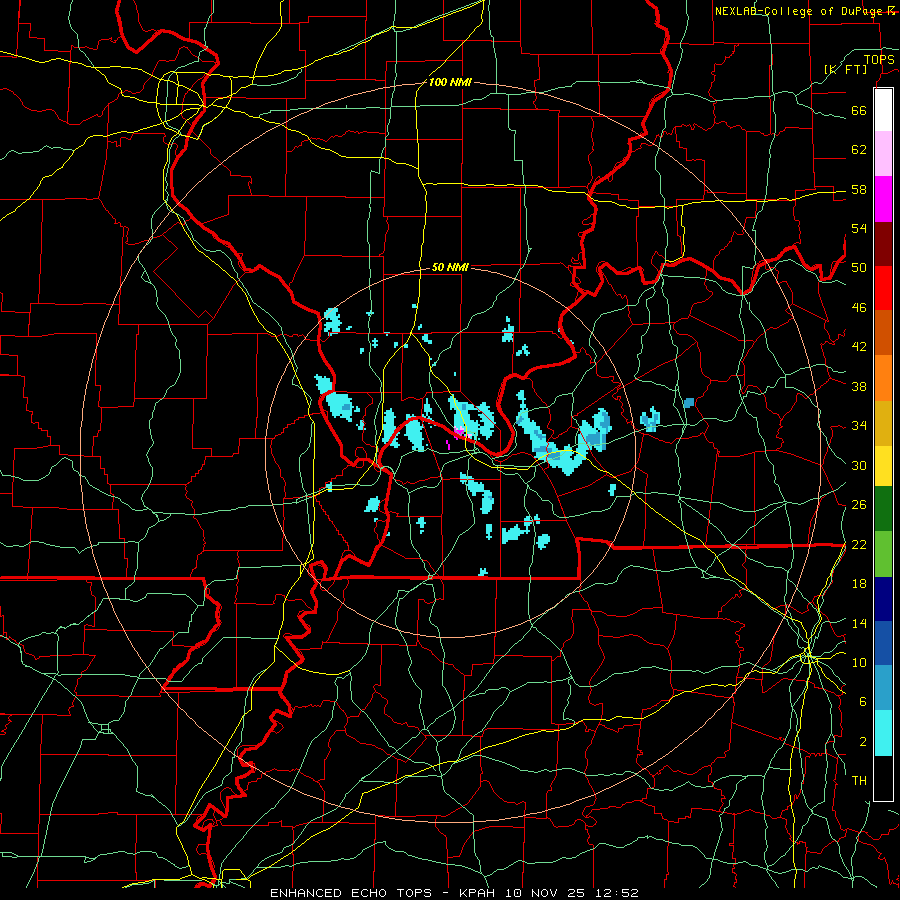Click the KPAH radar site identifier
900x900 pixels.
coord(479,893)
